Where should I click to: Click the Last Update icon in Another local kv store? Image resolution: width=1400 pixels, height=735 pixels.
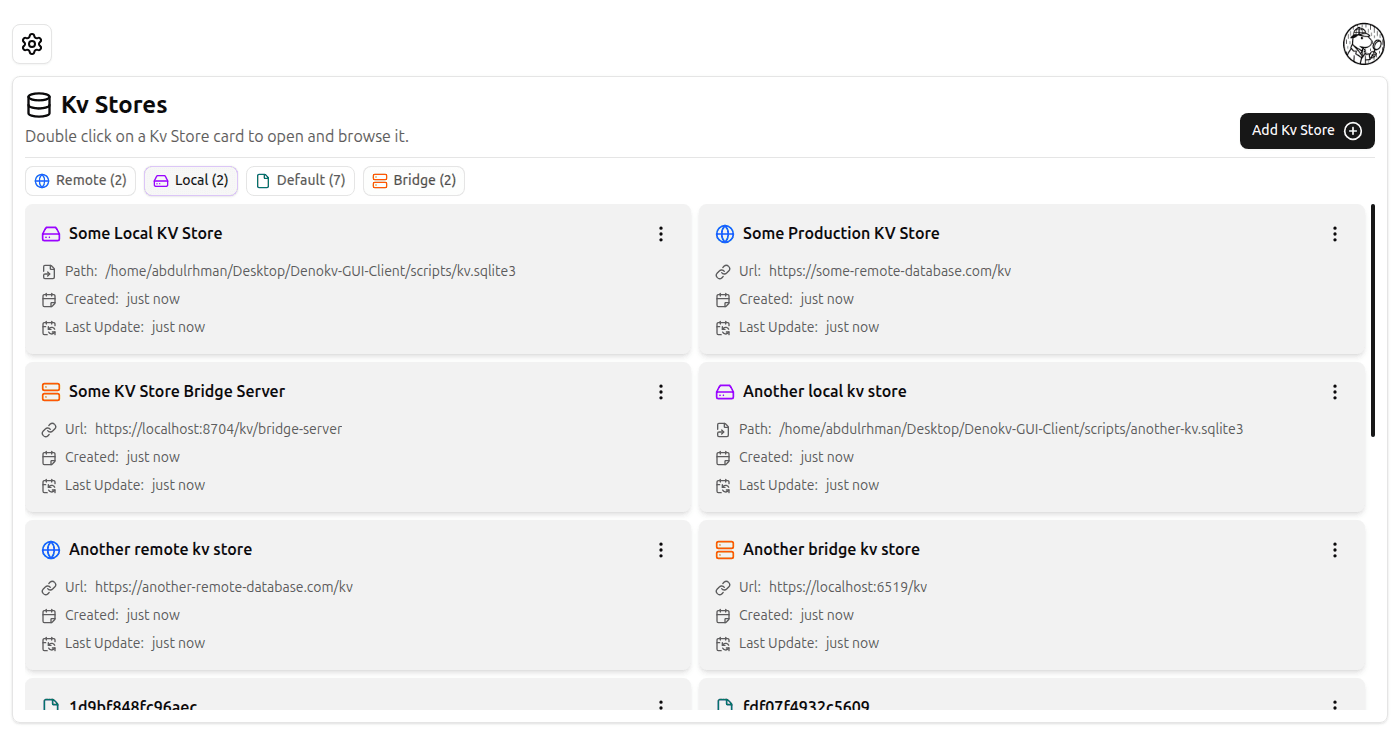click(x=723, y=486)
